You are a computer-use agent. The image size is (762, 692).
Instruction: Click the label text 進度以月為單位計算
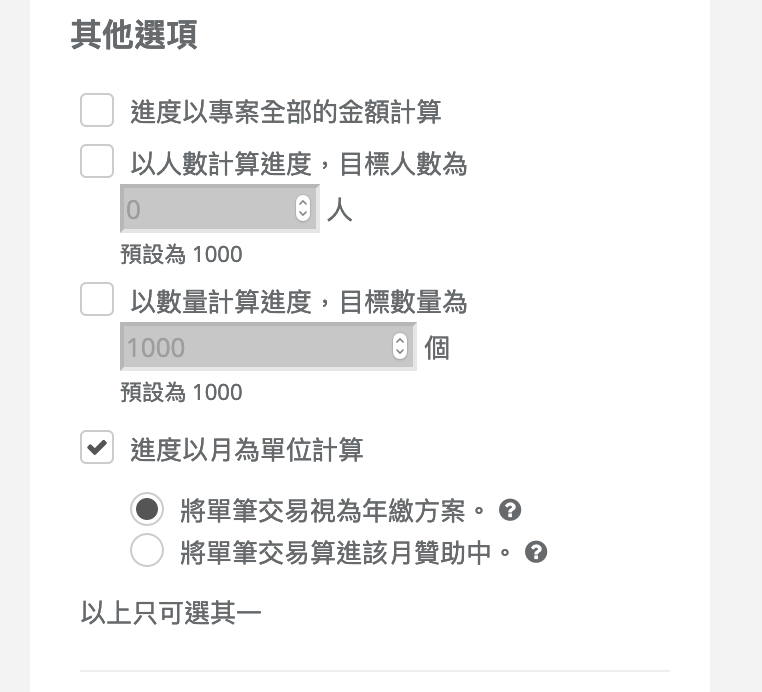[247, 450]
